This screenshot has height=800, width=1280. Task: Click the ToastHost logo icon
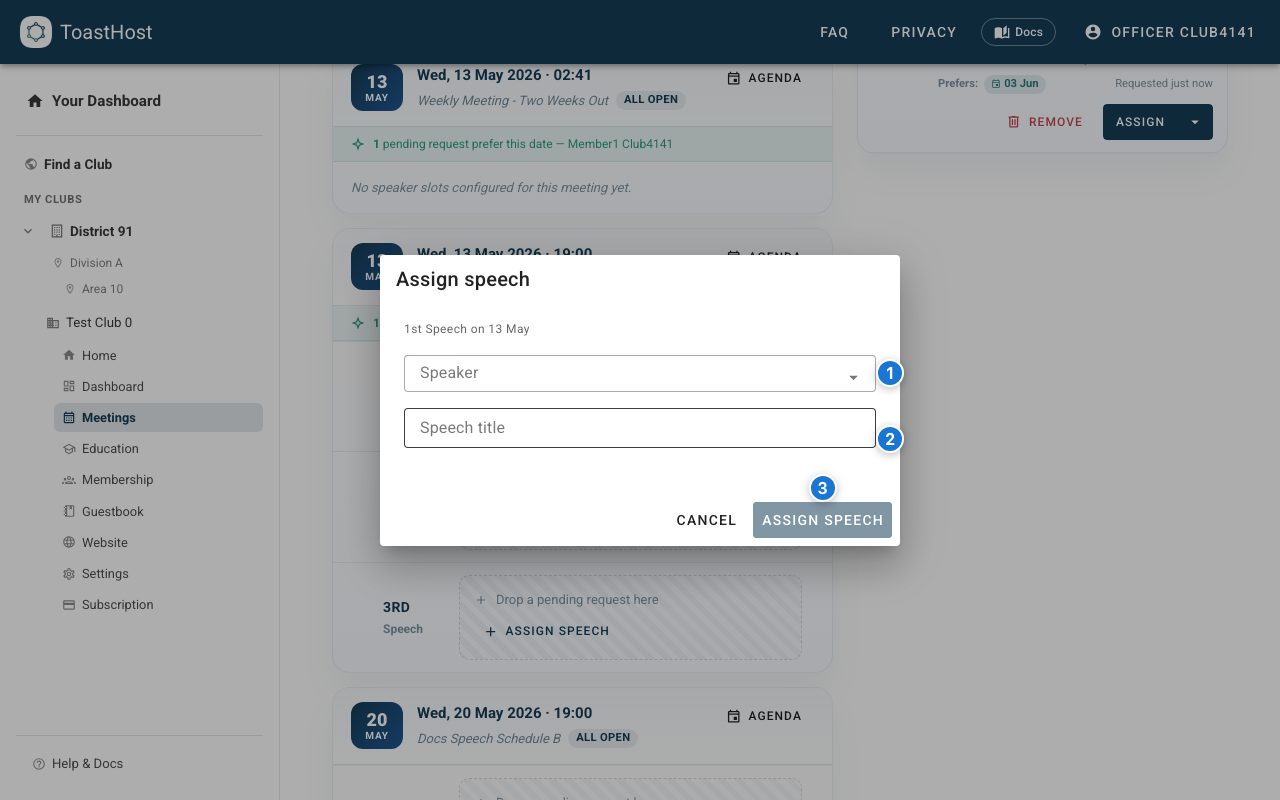[x=36, y=31]
